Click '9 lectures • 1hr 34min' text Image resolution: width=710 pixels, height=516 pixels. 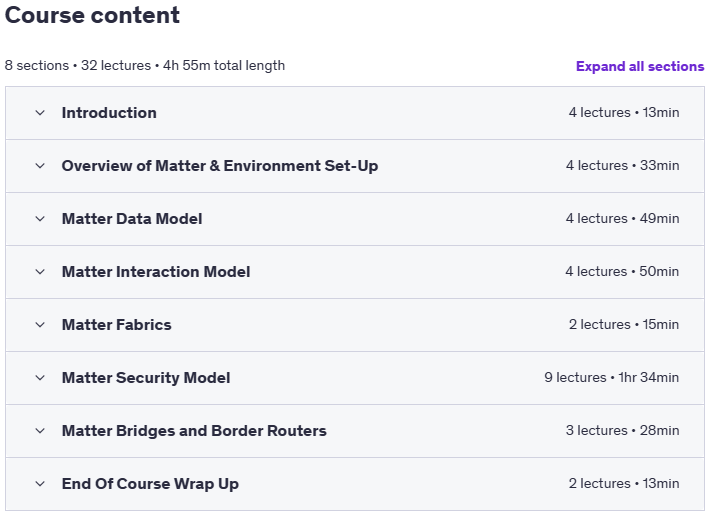pos(611,377)
